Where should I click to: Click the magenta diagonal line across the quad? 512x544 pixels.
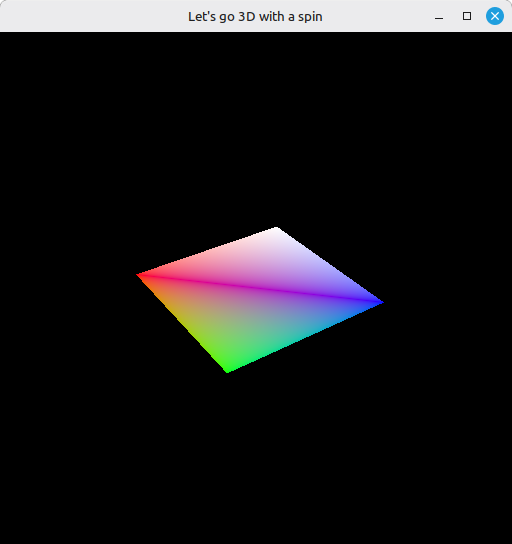[x=260, y=288]
